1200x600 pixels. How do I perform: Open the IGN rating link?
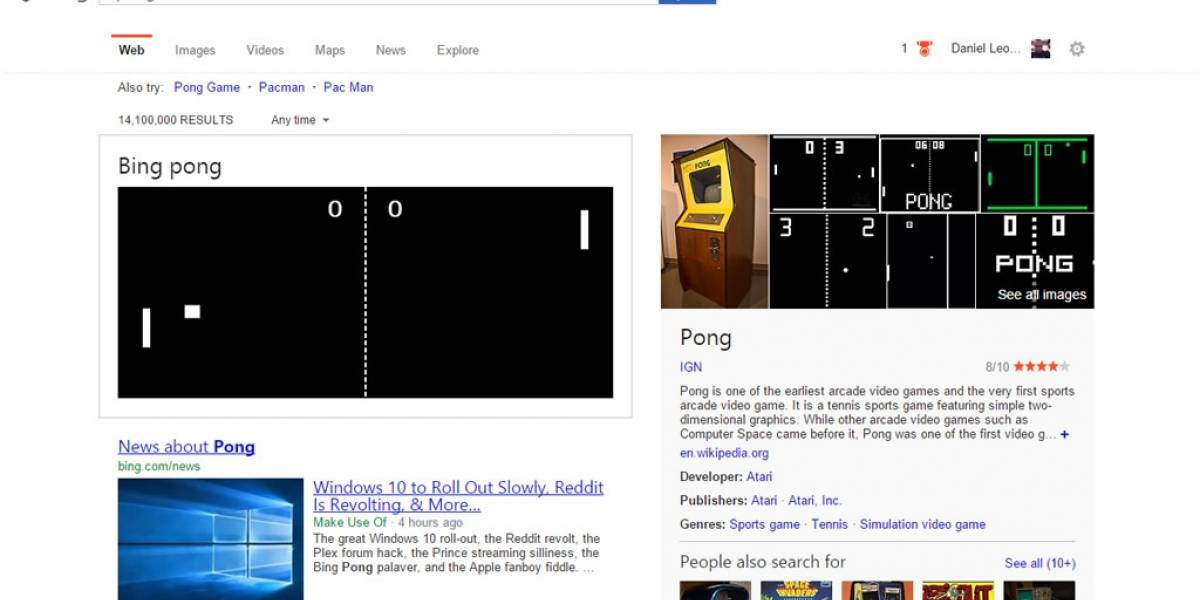[691, 367]
